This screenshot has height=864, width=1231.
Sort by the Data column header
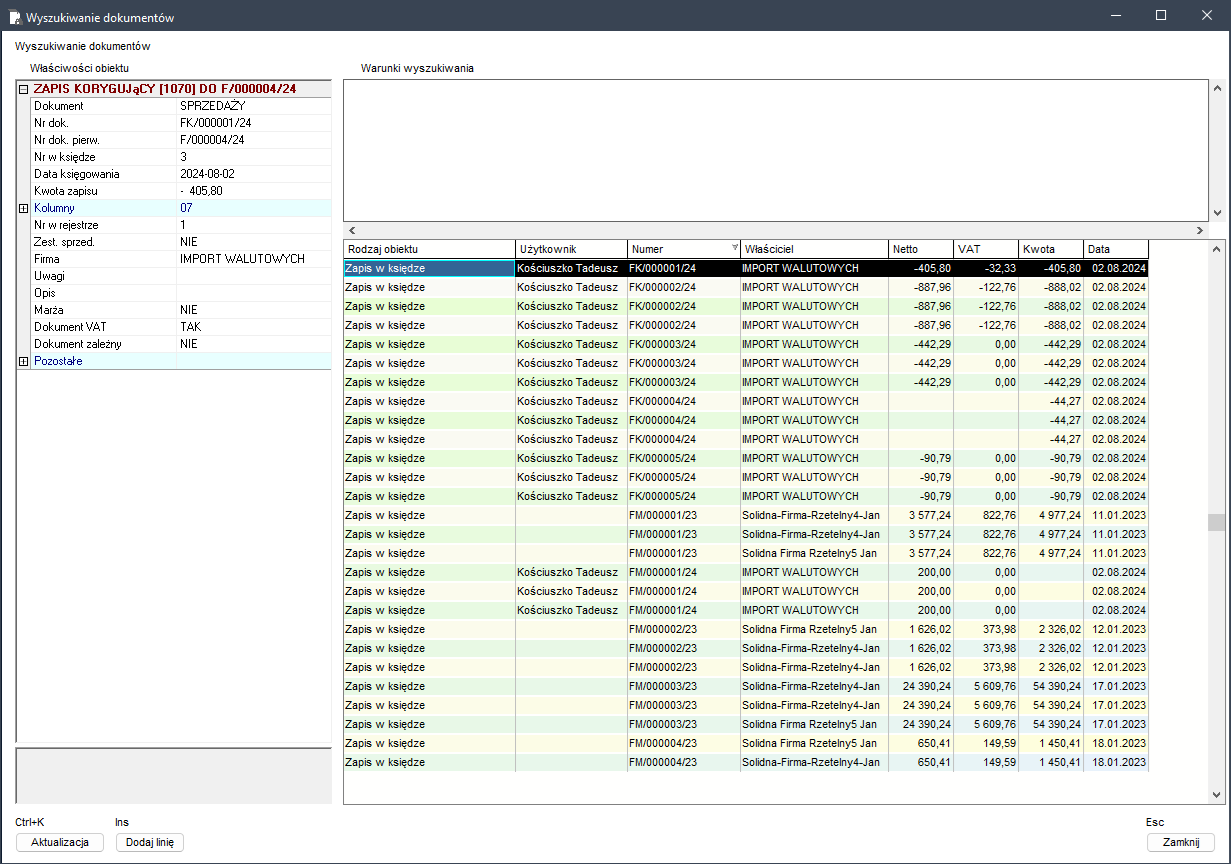[x=1116, y=249]
